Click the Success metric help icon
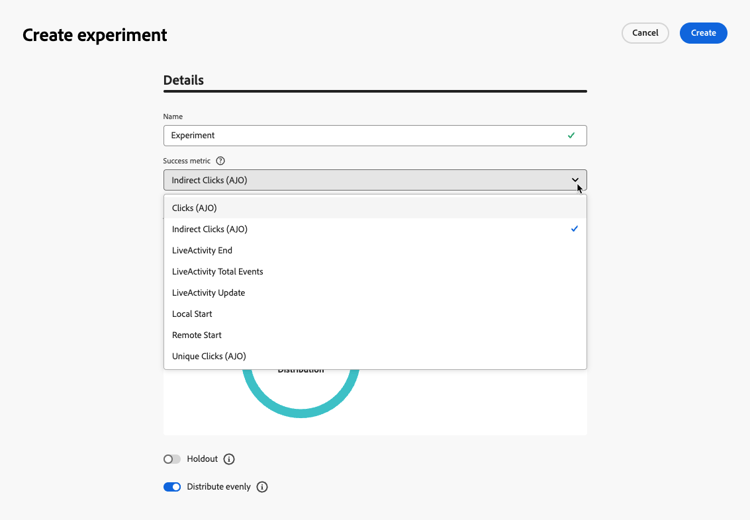Viewport: 750px width, 520px height. pos(221,161)
